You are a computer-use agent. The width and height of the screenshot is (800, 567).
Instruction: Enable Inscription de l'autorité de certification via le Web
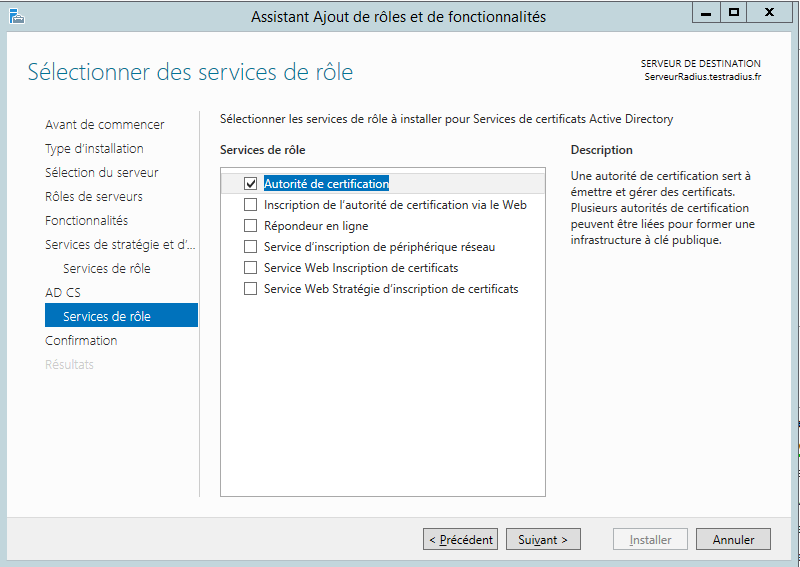click(250, 205)
